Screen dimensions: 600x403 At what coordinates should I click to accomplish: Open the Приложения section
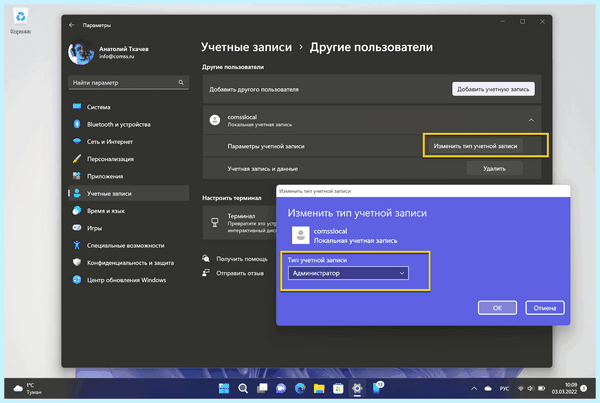click(129, 176)
